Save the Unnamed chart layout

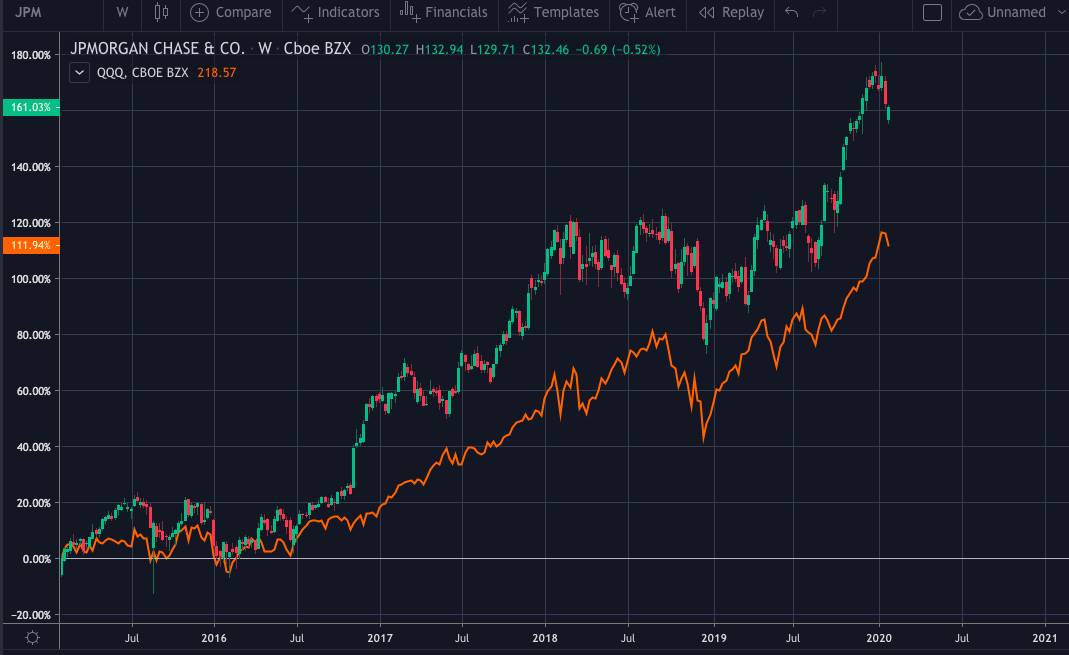click(1002, 12)
